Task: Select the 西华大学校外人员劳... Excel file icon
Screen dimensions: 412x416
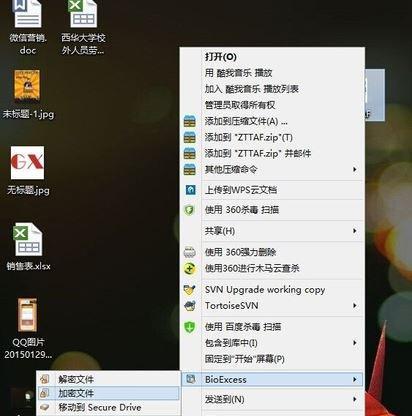Action: [83, 14]
